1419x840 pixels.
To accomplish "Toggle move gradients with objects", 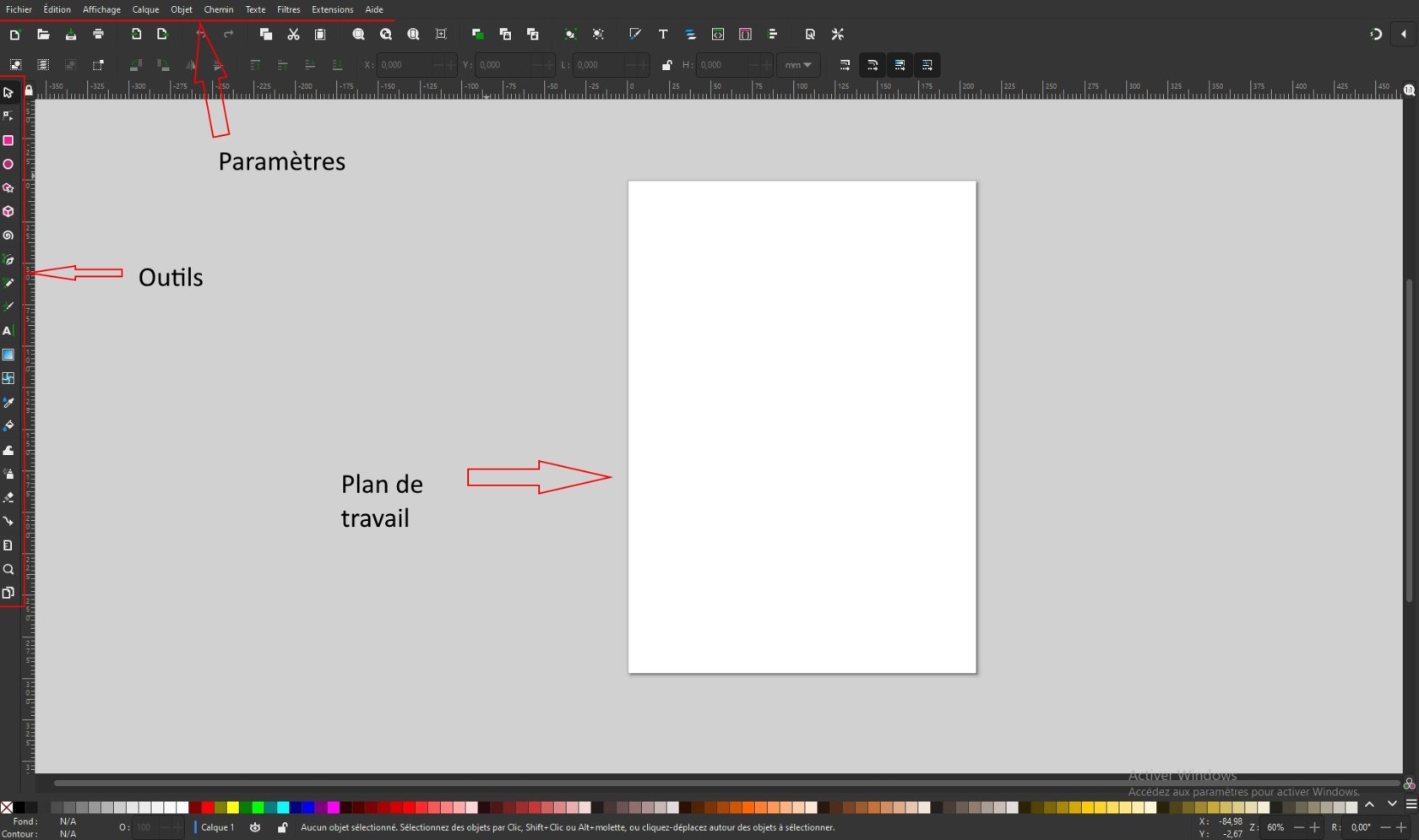I will click(x=900, y=65).
